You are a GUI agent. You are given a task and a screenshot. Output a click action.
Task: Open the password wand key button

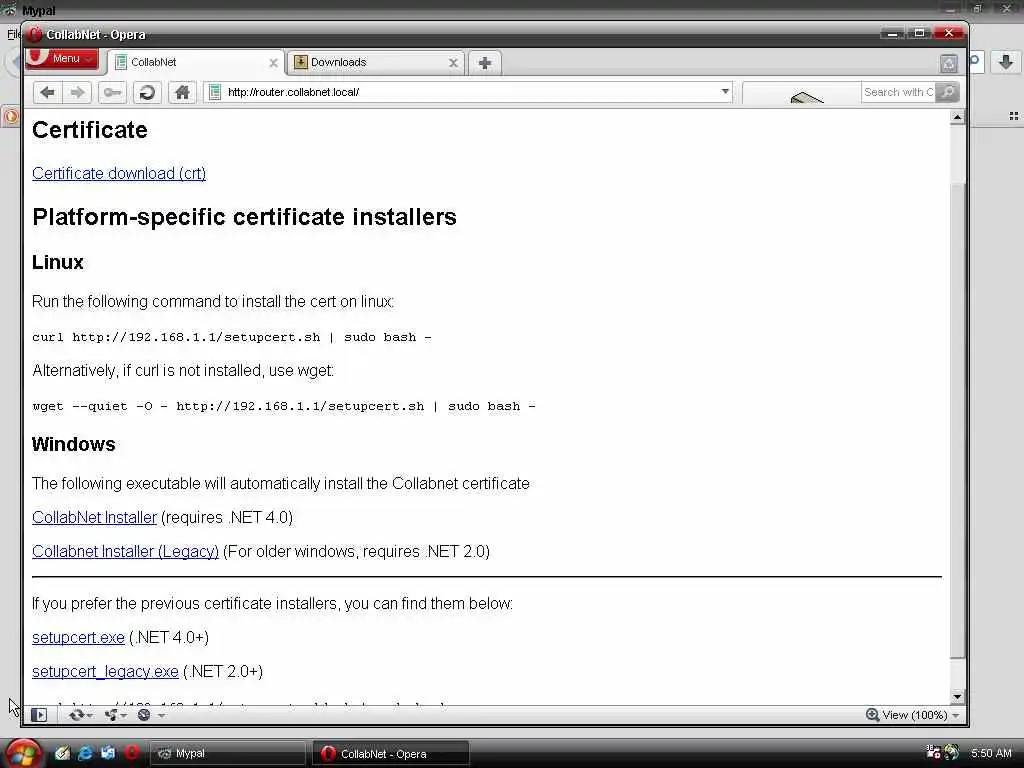[112, 92]
